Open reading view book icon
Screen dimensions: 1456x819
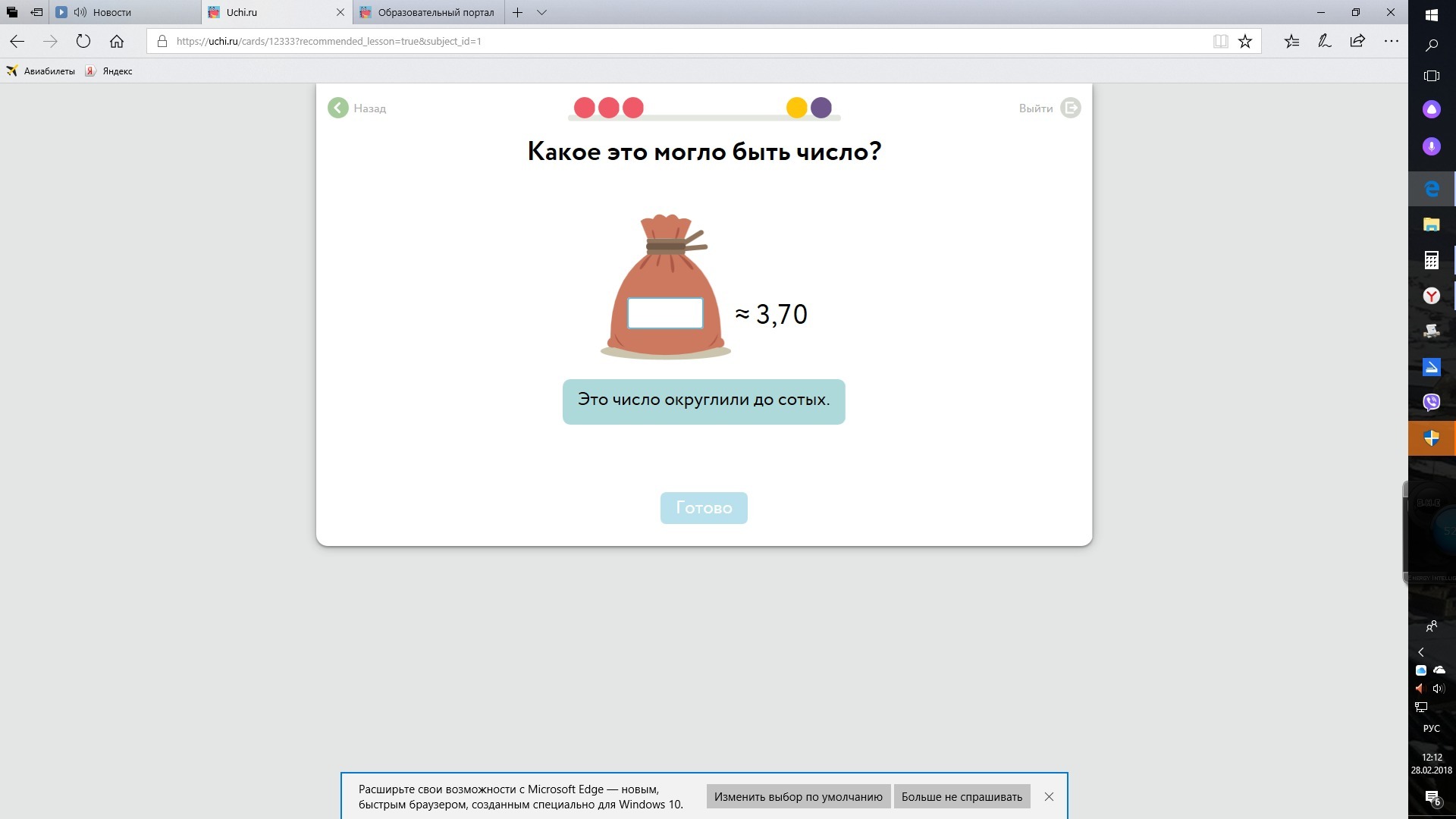coord(1220,41)
